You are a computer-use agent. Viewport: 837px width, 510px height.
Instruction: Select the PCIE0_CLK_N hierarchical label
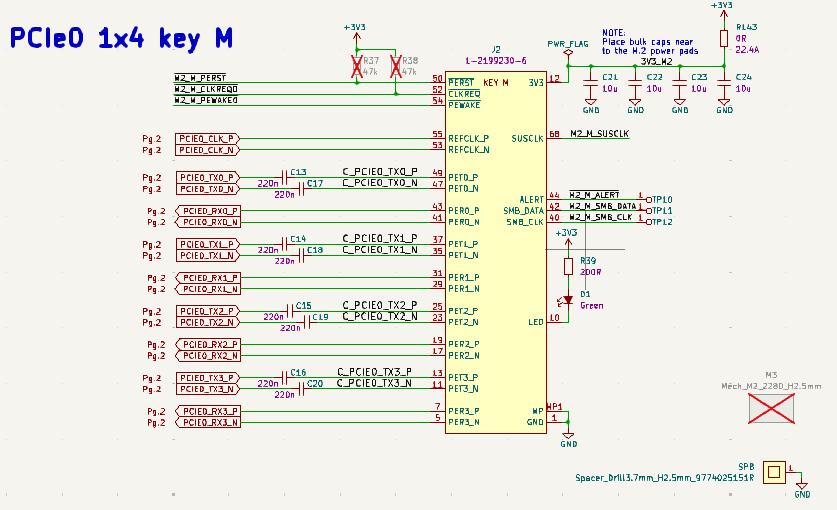[208, 150]
